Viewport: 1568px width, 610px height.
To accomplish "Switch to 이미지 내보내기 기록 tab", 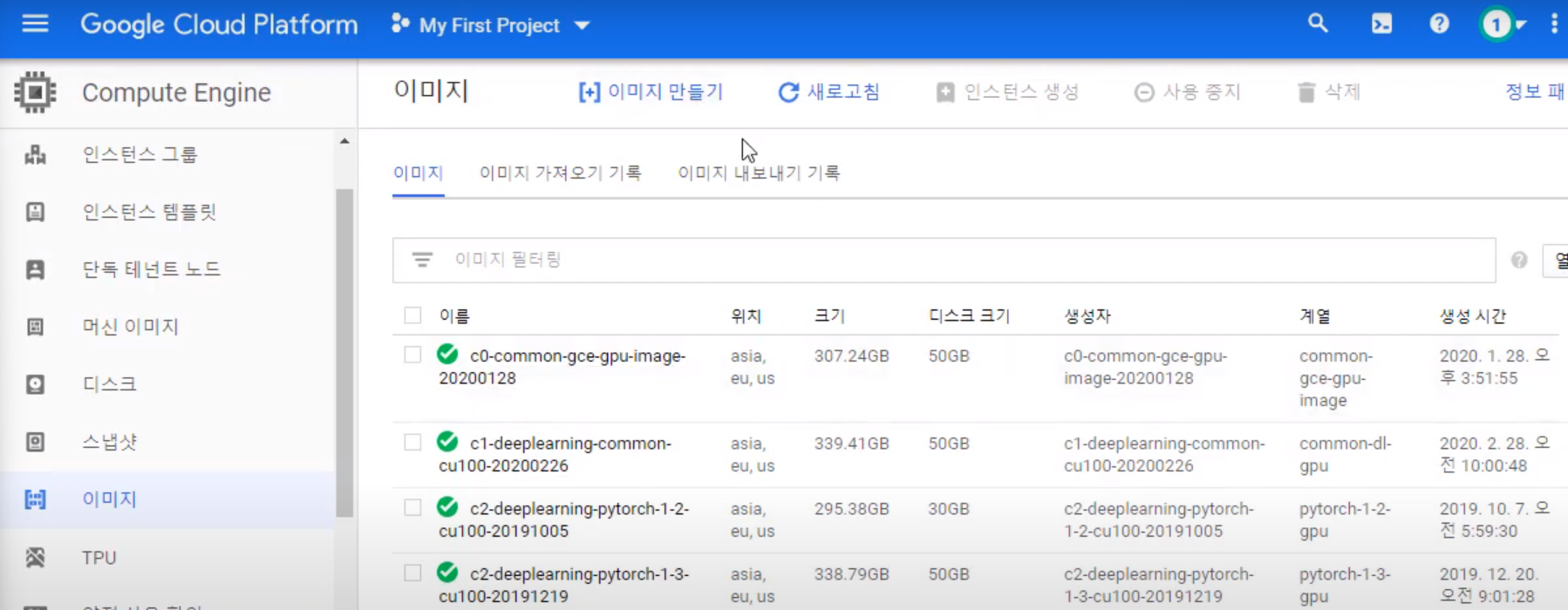I will [759, 173].
